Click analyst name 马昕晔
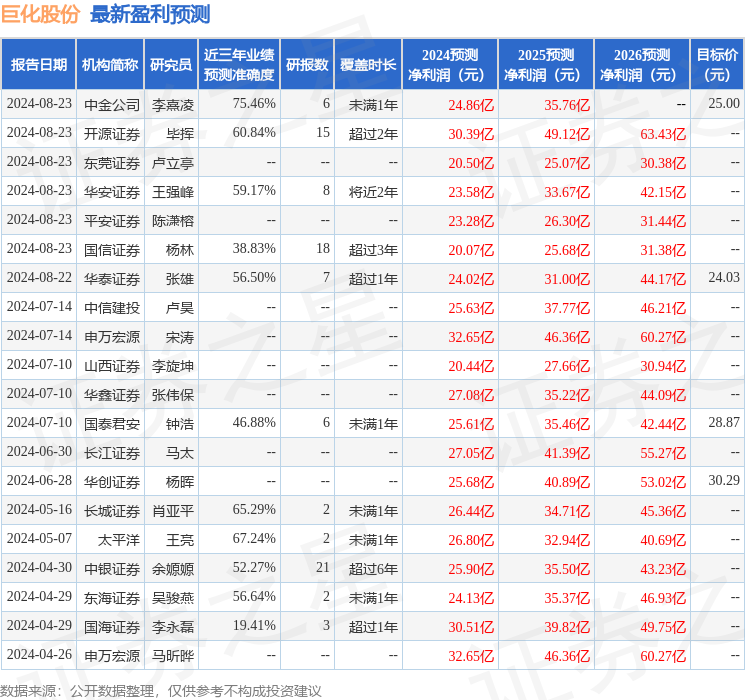 tap(173, 656)
